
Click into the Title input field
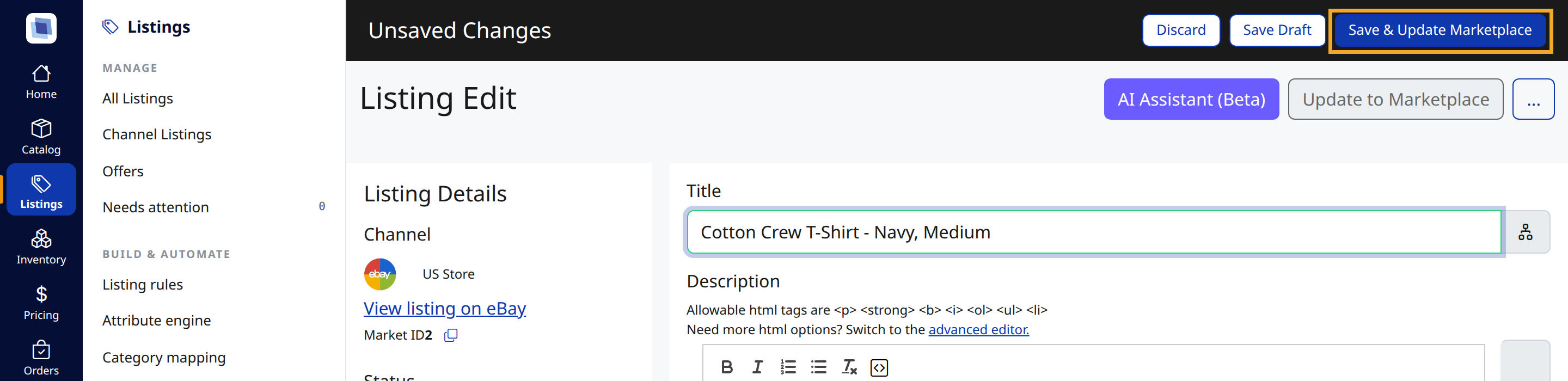pyautogui.click(x=1094, y=232)
